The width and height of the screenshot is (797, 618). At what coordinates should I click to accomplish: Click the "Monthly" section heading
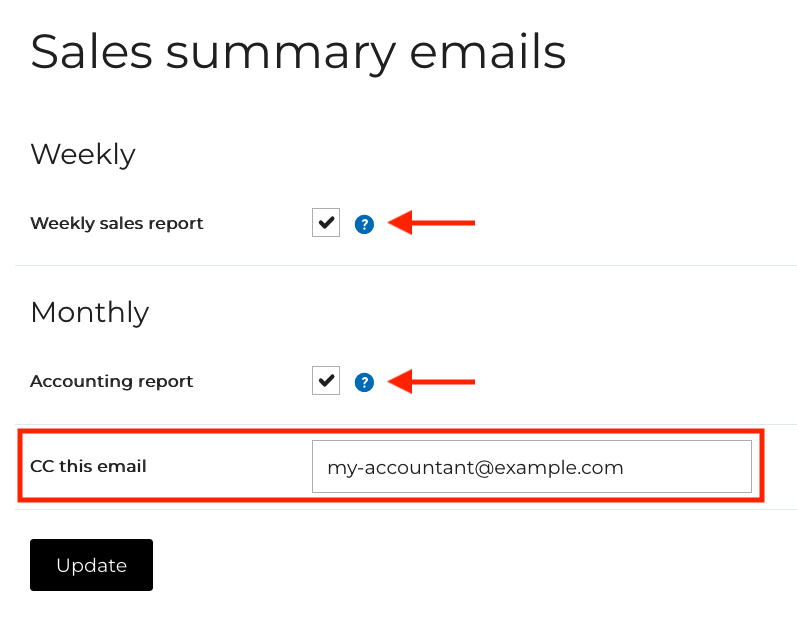click(90, 312)
